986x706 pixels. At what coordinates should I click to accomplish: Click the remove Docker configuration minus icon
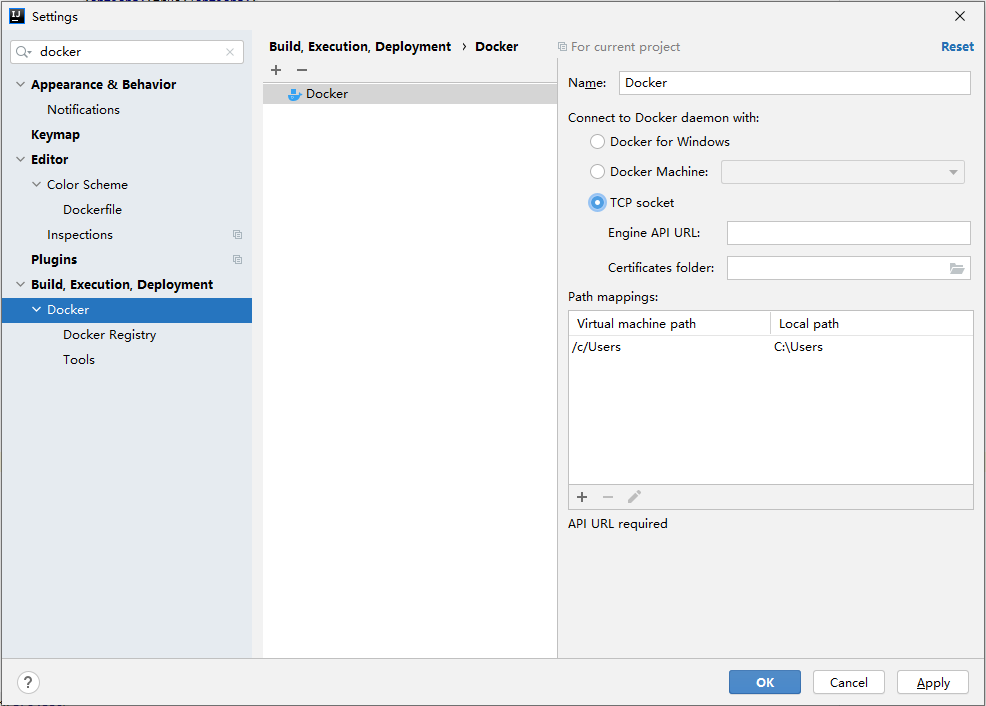(x=302, y=70)
